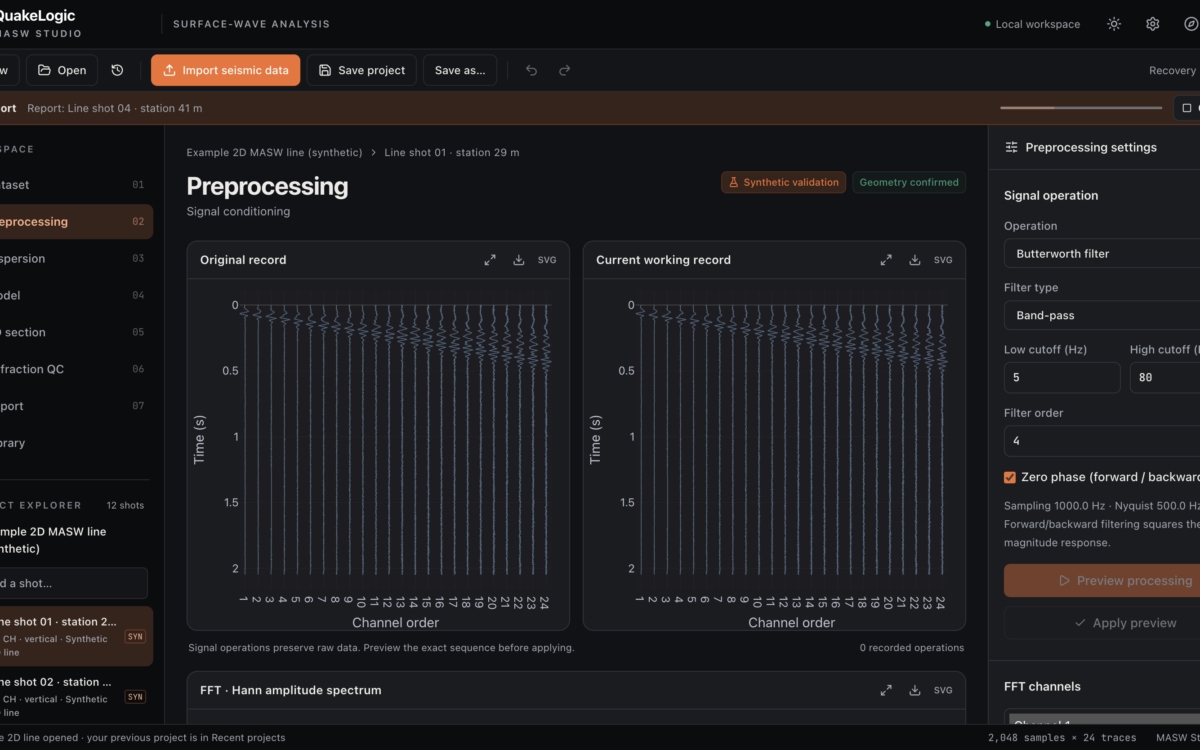Click the Low cutoff (Hz) input field
The height and width of the screenshot is (750, 1200).
click(1062, 378)
